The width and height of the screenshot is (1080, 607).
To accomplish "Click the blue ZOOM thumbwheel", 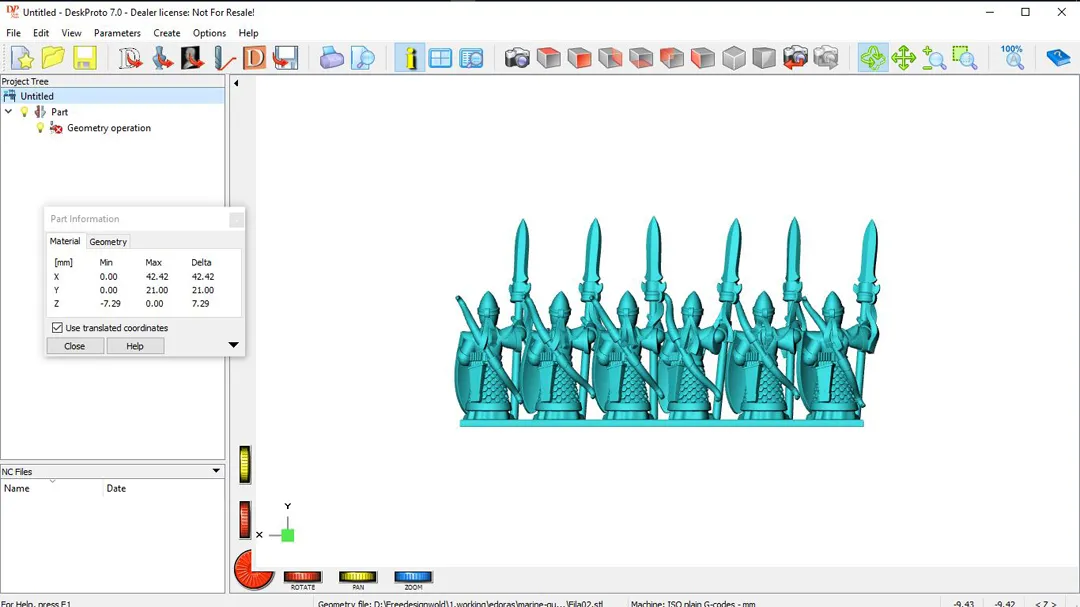I will pos(413,577).
